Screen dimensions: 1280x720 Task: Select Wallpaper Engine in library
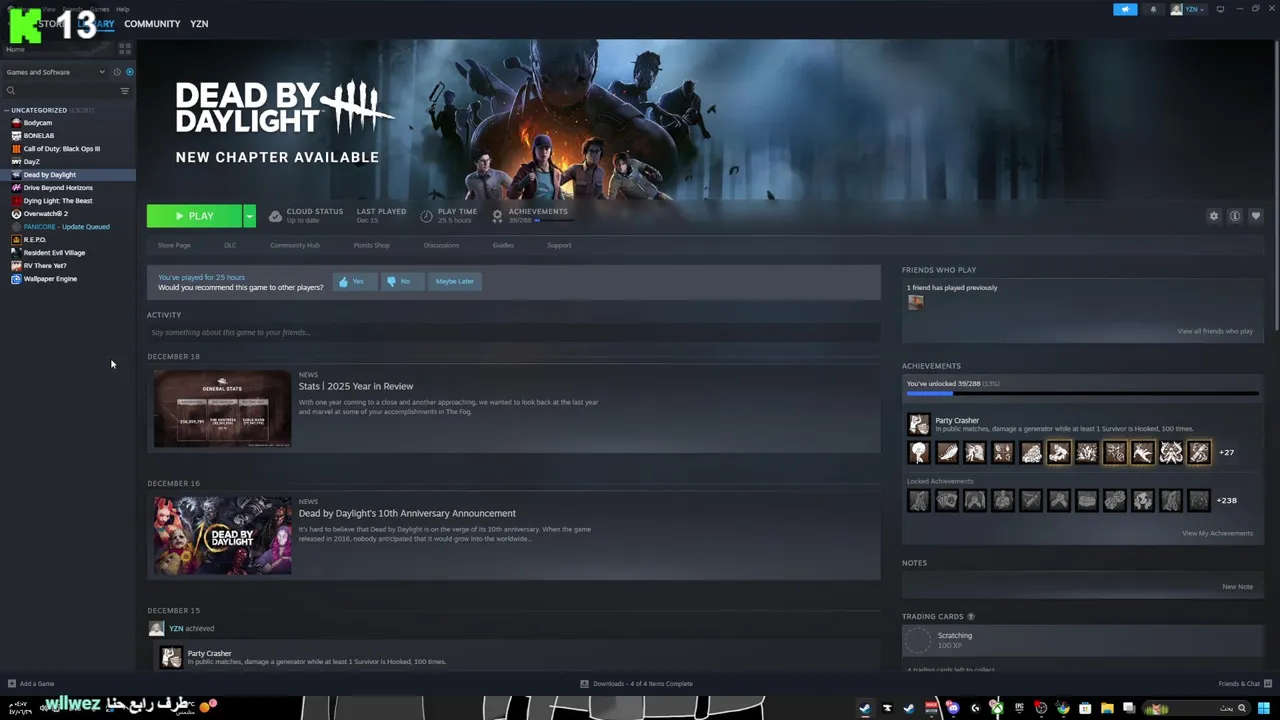[x=50, y=279]
